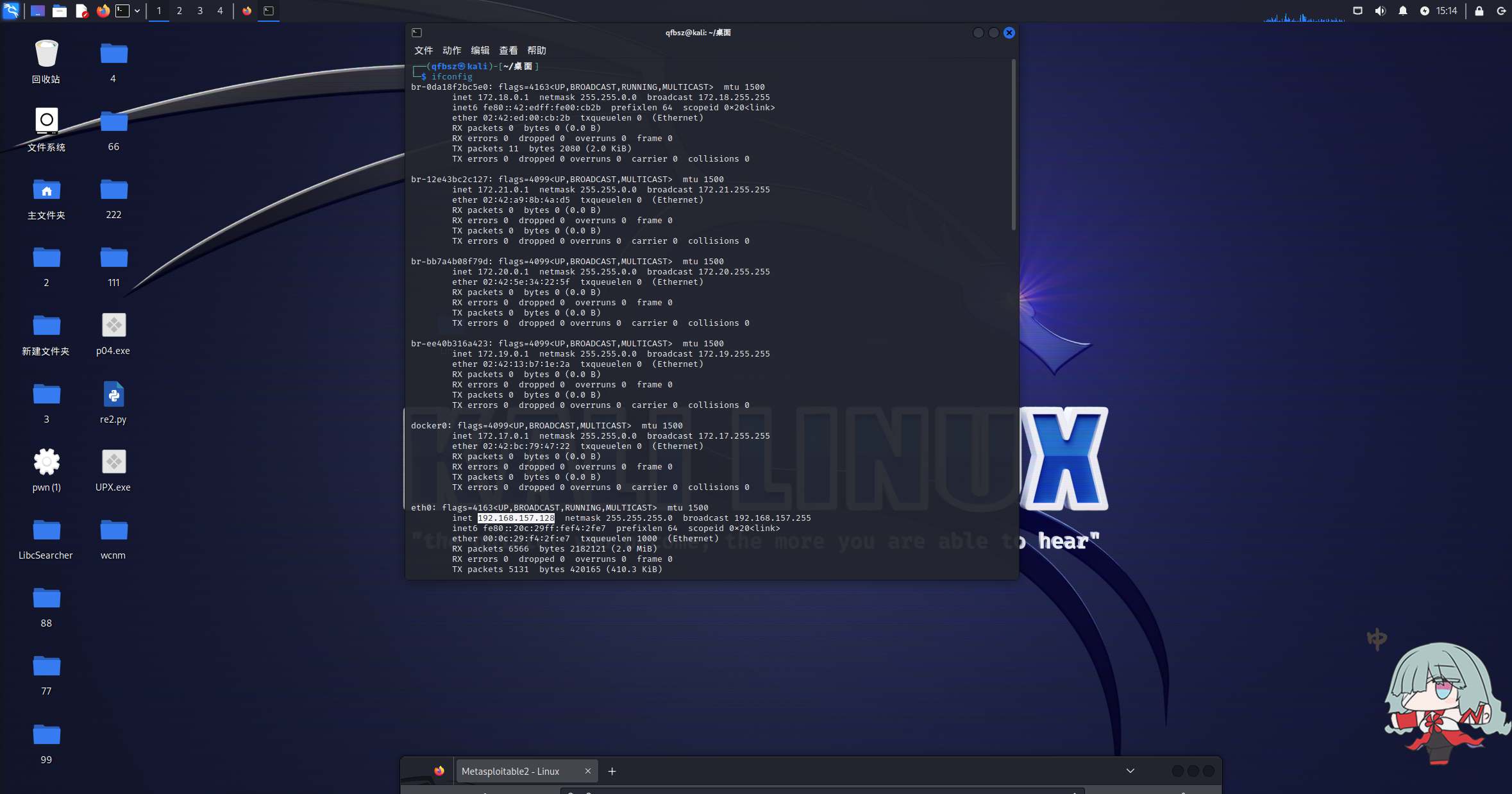
Task: Select the LibcSearcher folder
Action: point(46,539)
